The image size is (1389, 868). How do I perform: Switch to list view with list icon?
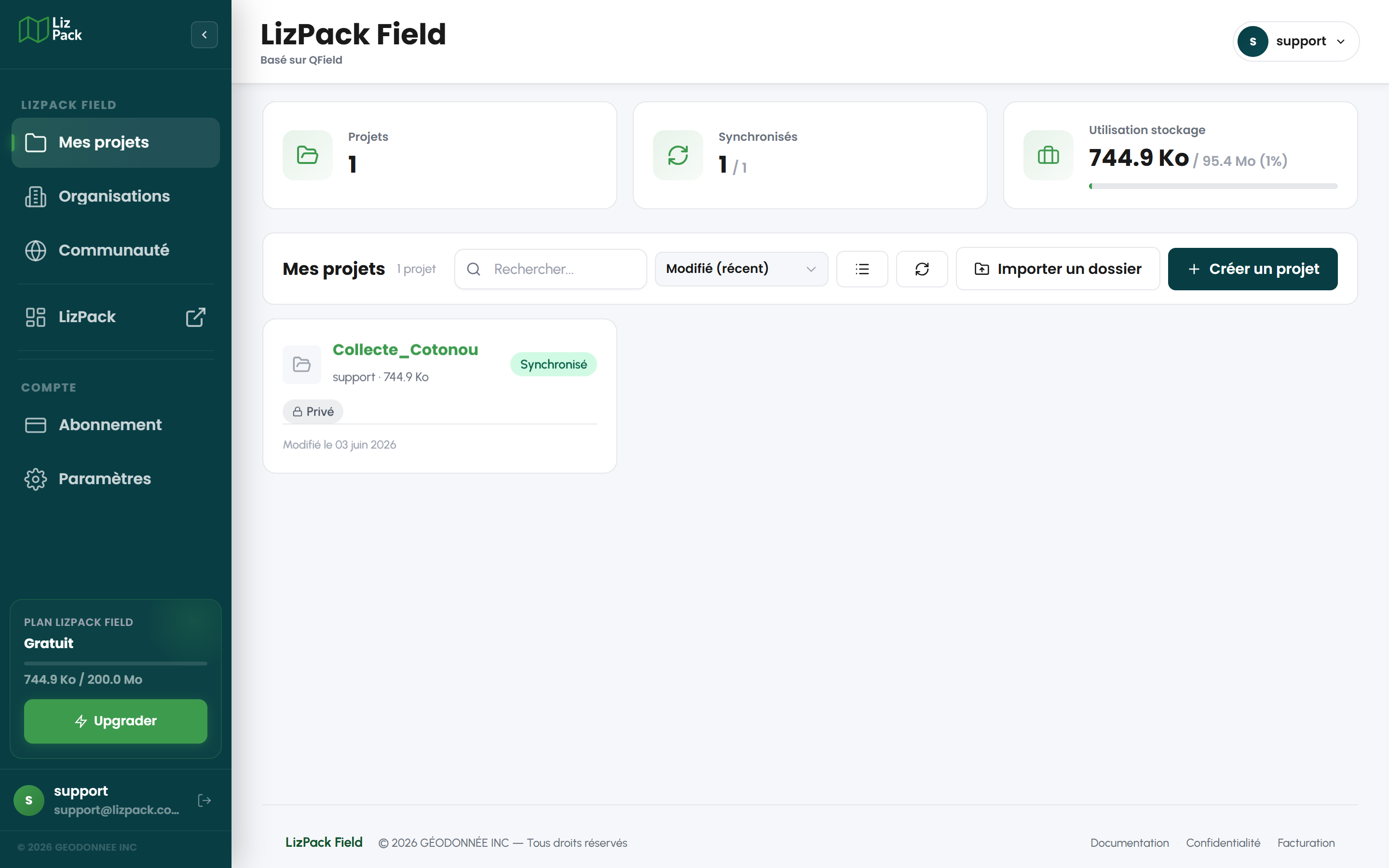(861, 269)
